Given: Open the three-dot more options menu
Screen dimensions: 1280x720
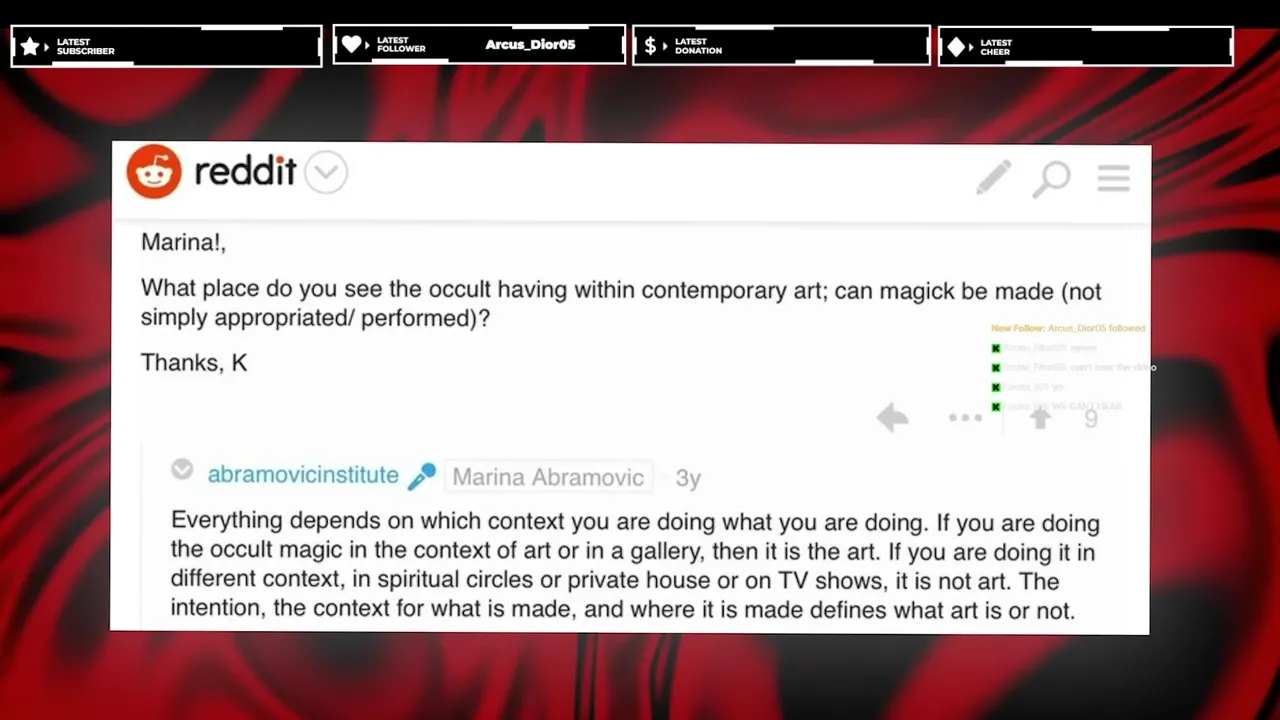Looking at the screenshot, I should (965, 418).
